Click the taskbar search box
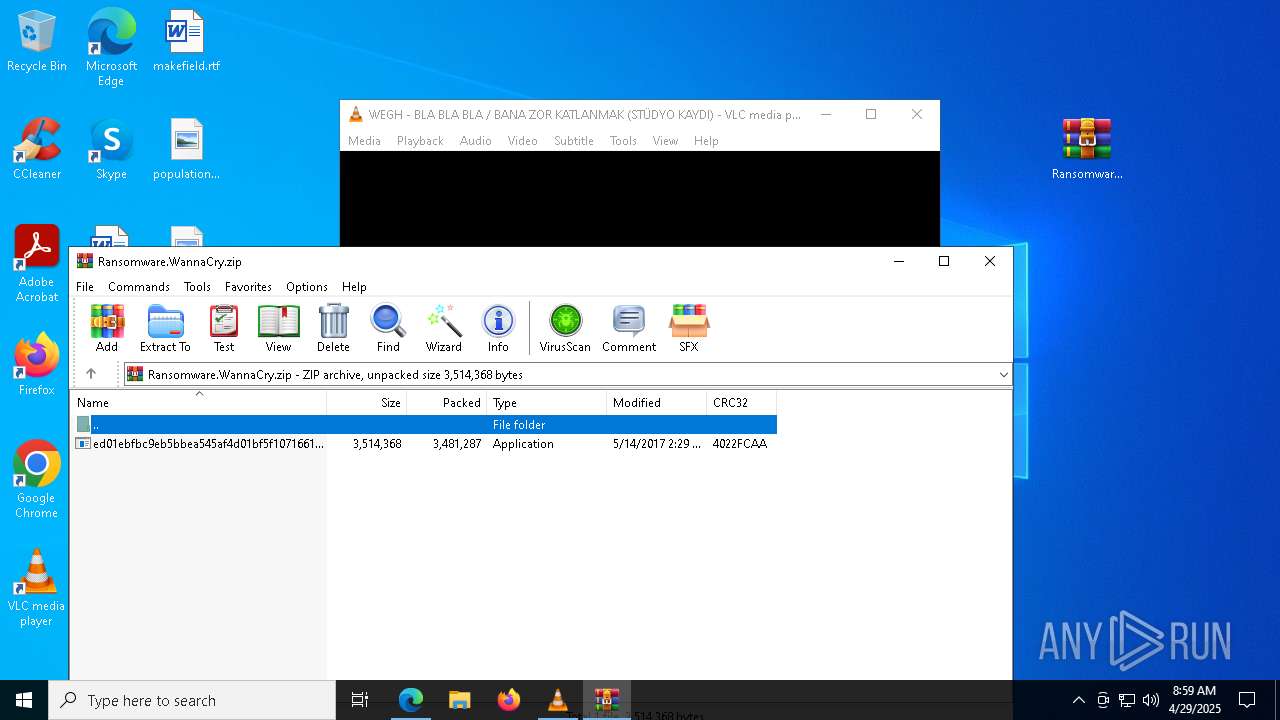1280x720 pixels. 192,700
